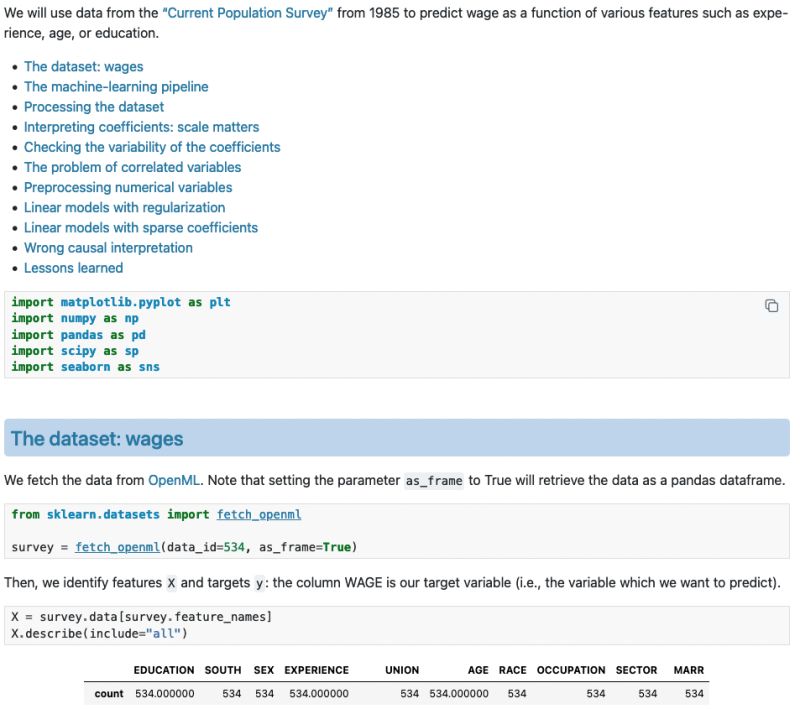
Task: Open "The dataset: wages" table of contents entry
Action: [85, 66]
